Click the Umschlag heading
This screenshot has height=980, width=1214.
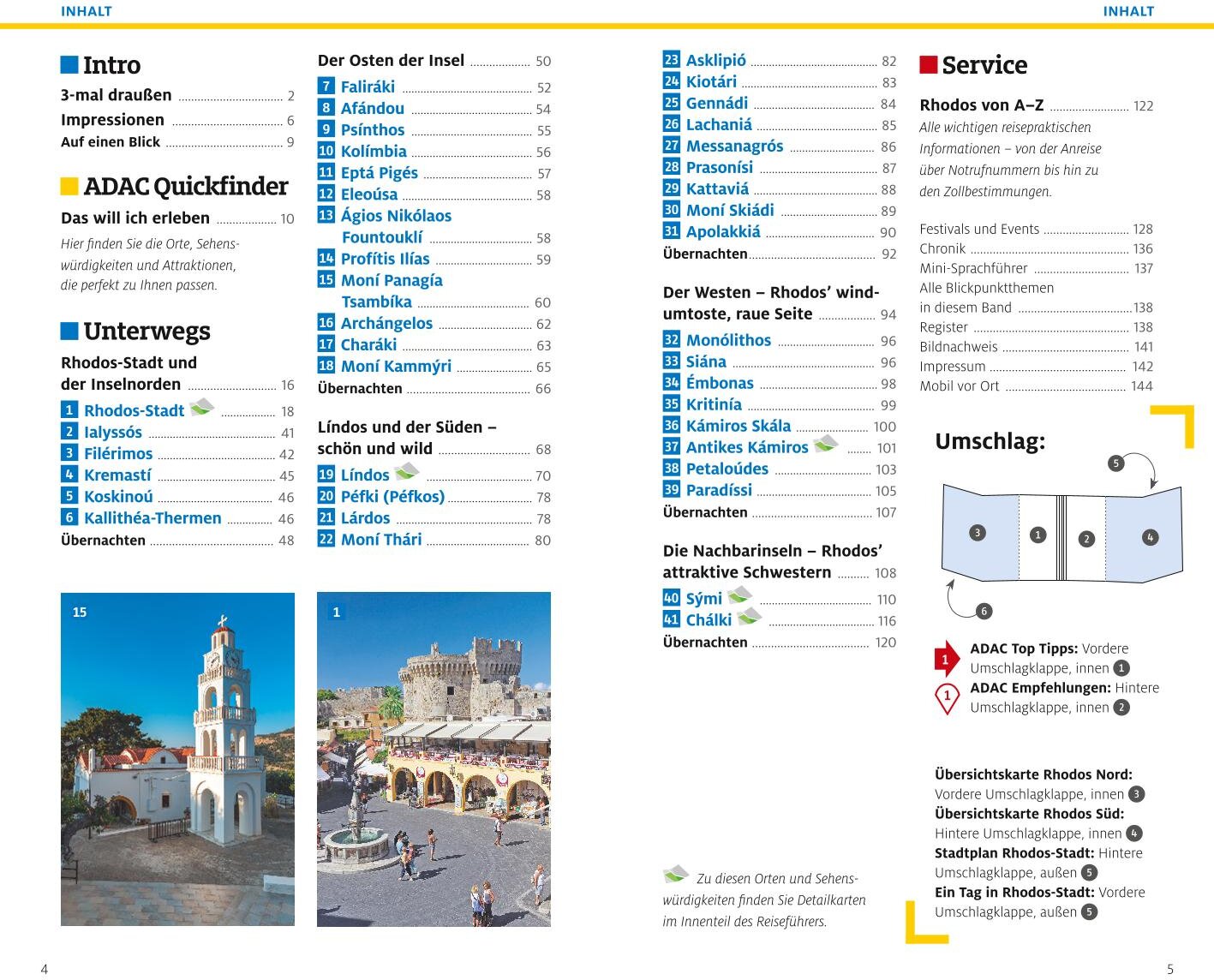[x=990, y=442]
